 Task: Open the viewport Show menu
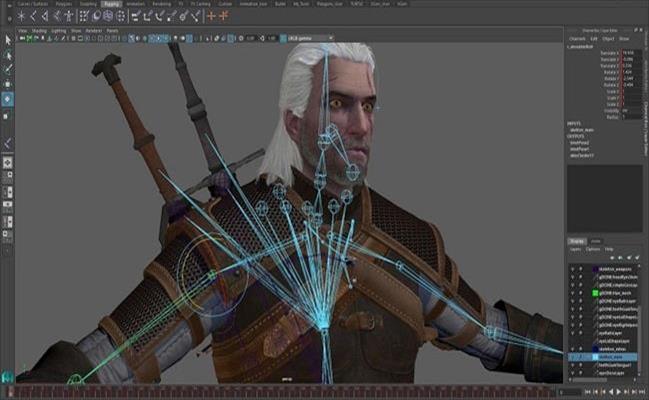(x=76, y=31)
